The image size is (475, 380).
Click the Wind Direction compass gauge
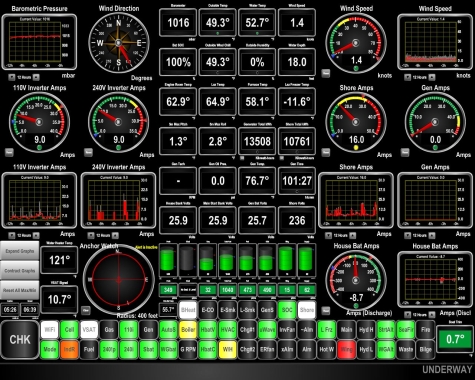tap(119, 43)
